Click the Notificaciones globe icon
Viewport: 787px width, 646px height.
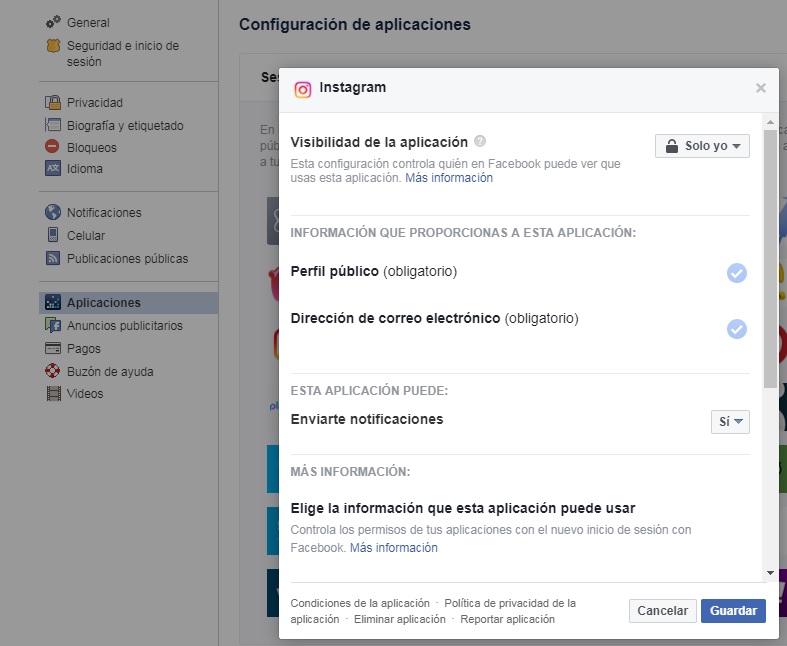54,213
